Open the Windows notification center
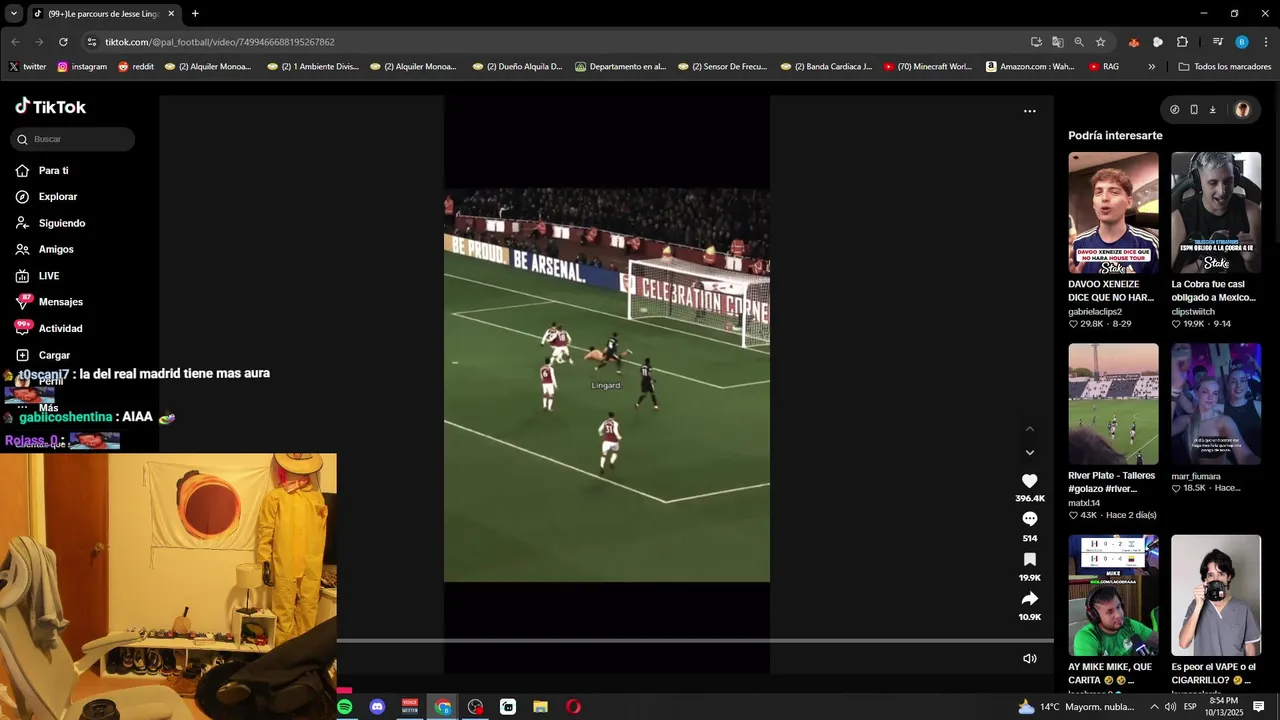Screen dimensions: 1280x720 coord(1259,707)
